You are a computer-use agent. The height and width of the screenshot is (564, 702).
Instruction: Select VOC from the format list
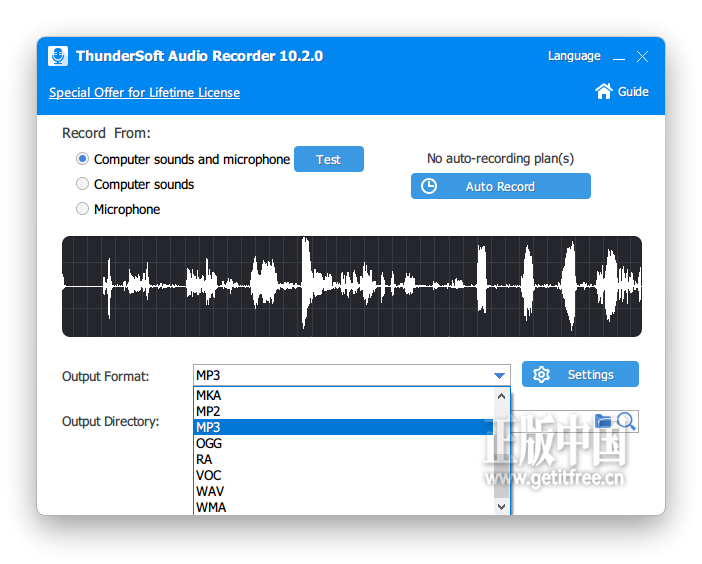click(x=343, y=475)
